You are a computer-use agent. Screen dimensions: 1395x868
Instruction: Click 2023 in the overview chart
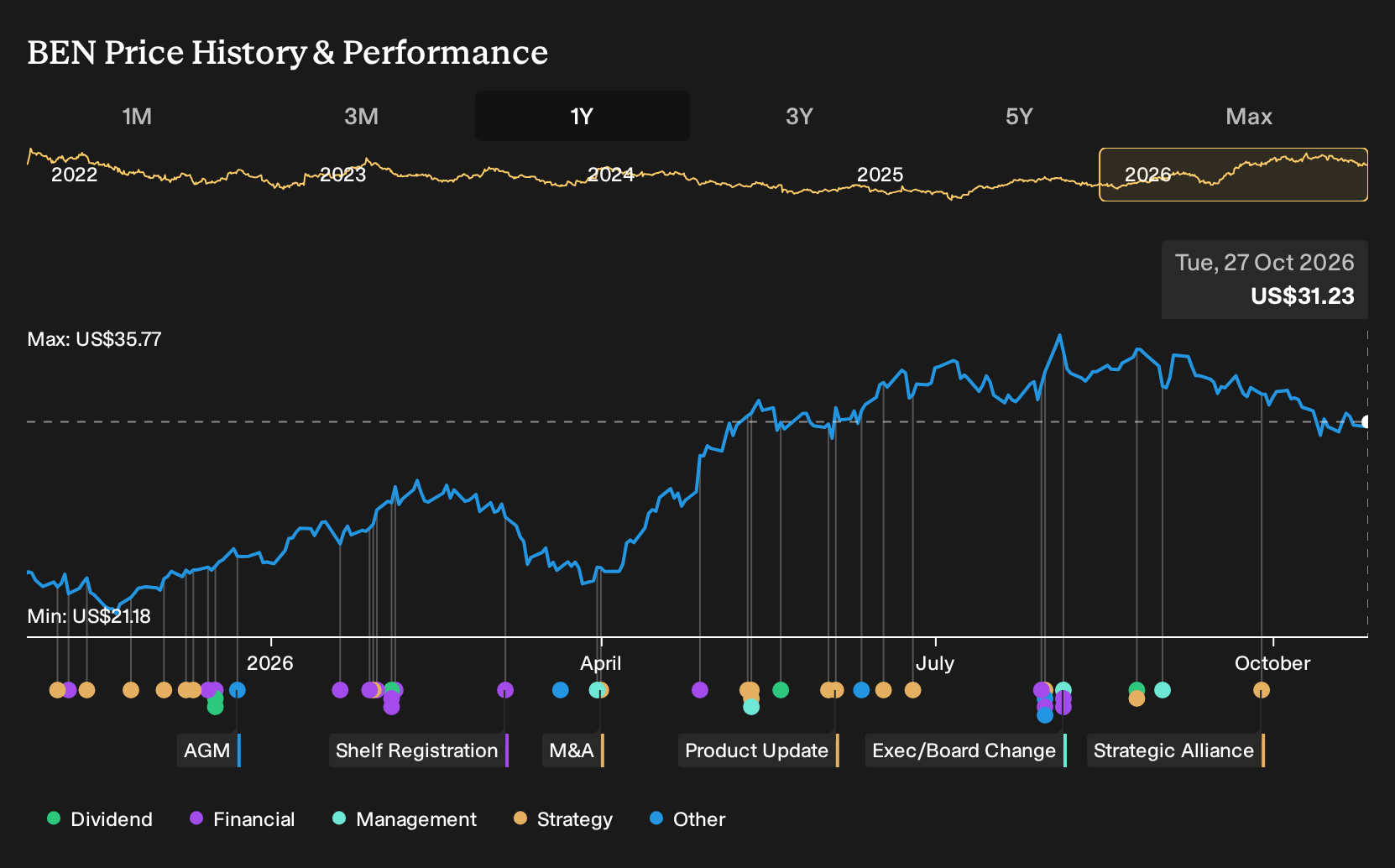(x=343, y=175)
